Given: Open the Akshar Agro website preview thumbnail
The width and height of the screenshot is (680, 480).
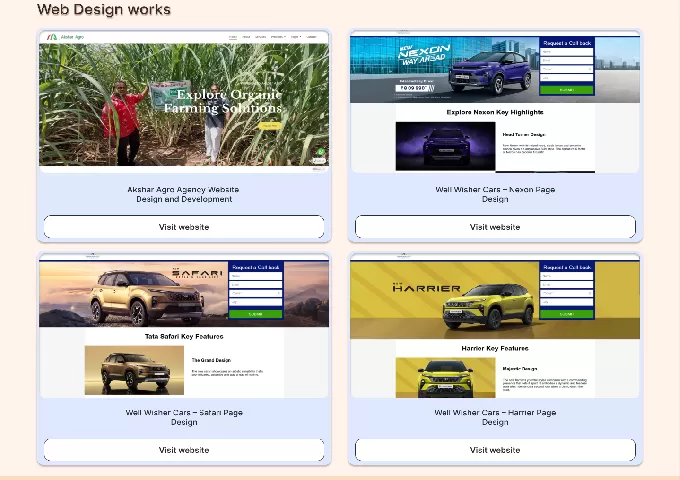Looking at the screenshot, I should 184,100.
